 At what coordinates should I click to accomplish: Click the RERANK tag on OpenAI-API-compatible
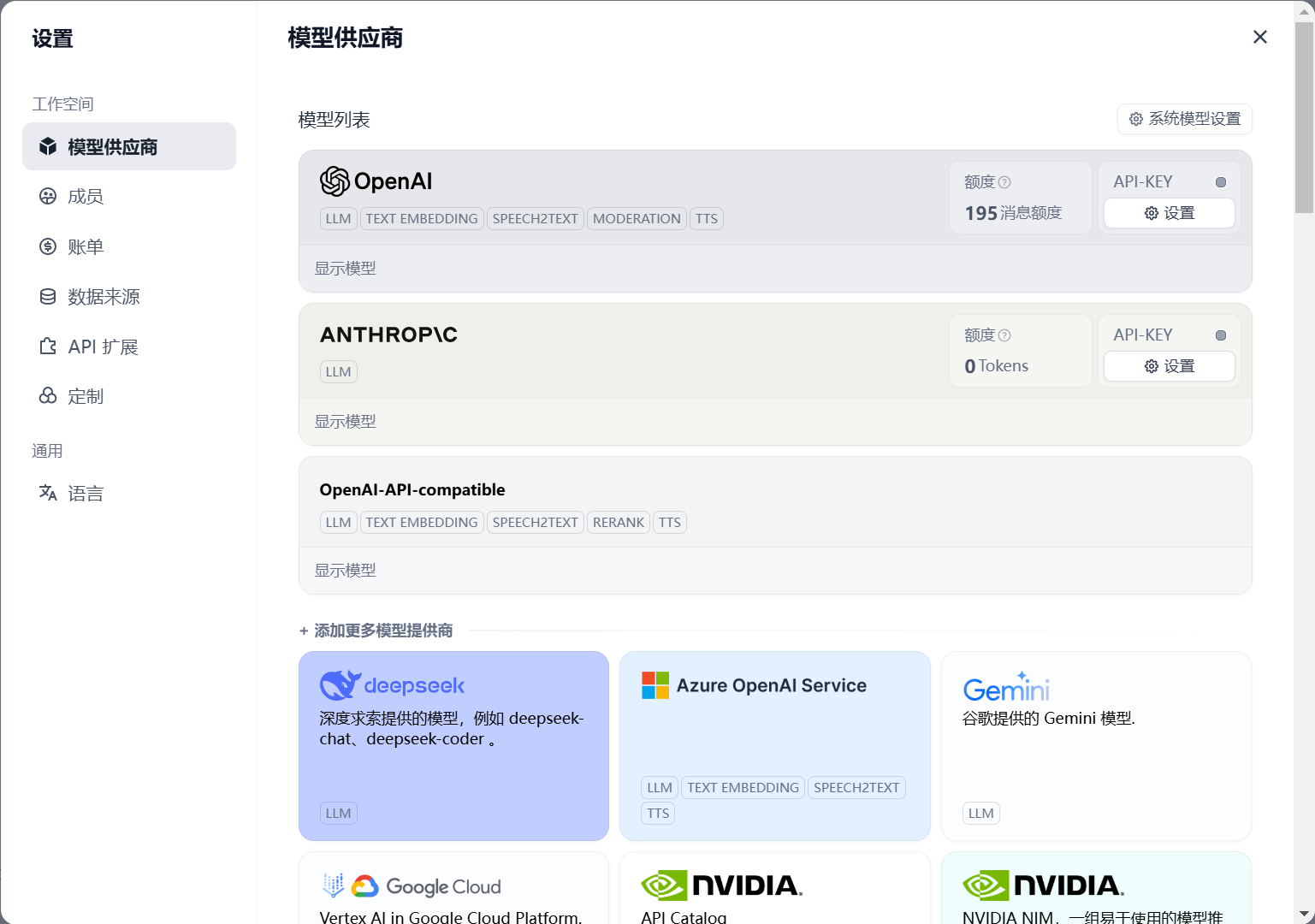[619, 523]
